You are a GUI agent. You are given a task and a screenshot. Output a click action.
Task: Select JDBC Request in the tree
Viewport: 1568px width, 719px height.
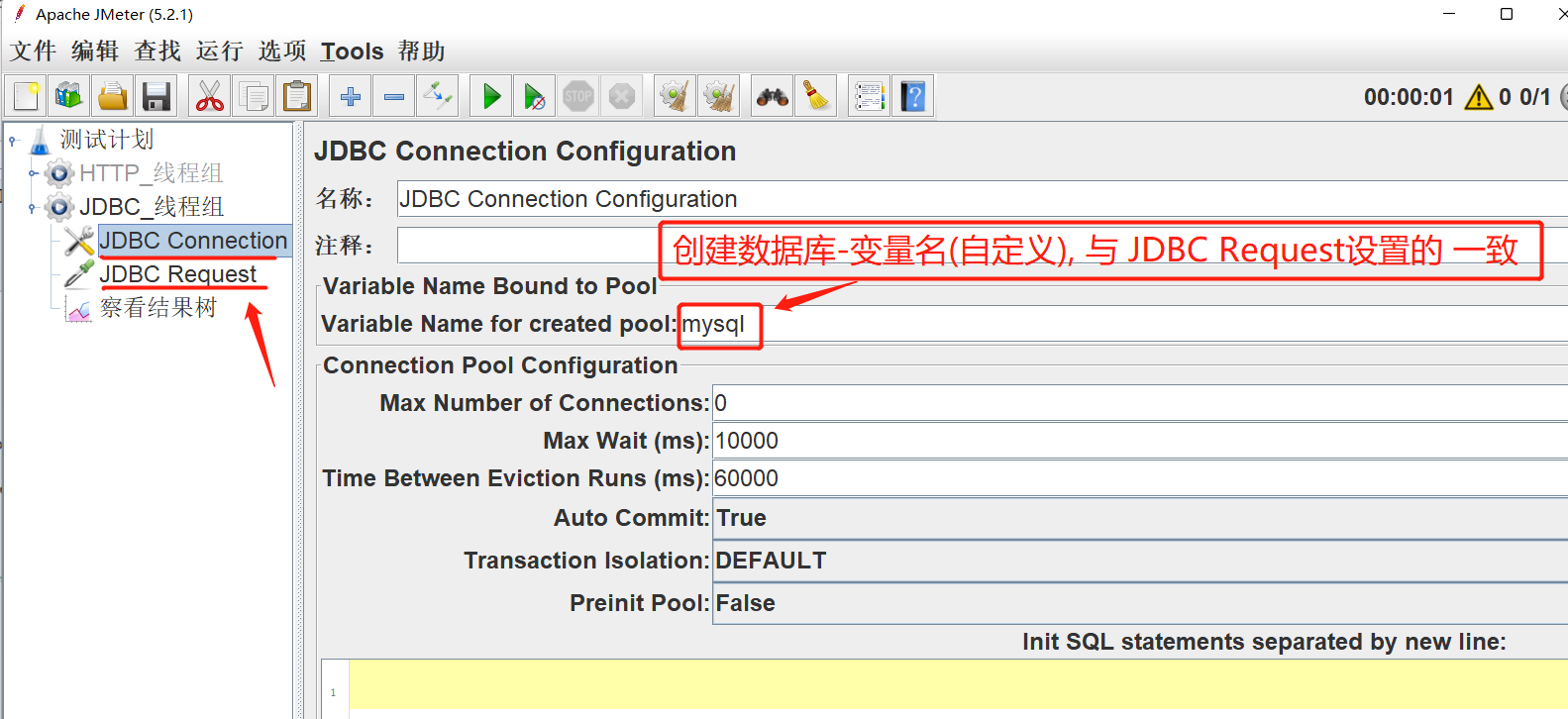coord(178,274)
